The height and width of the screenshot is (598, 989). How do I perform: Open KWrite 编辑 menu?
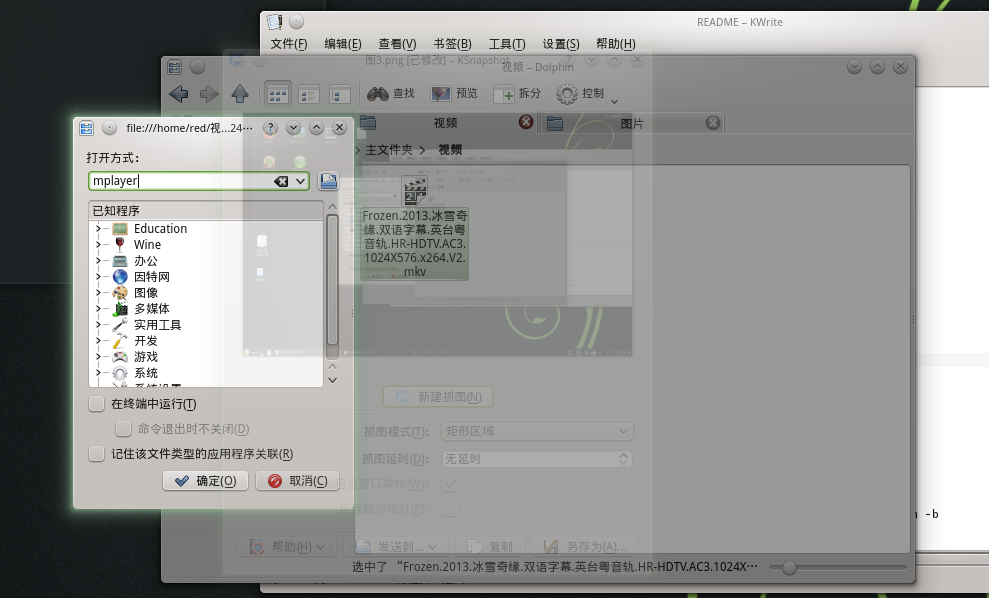click(342, 44)
